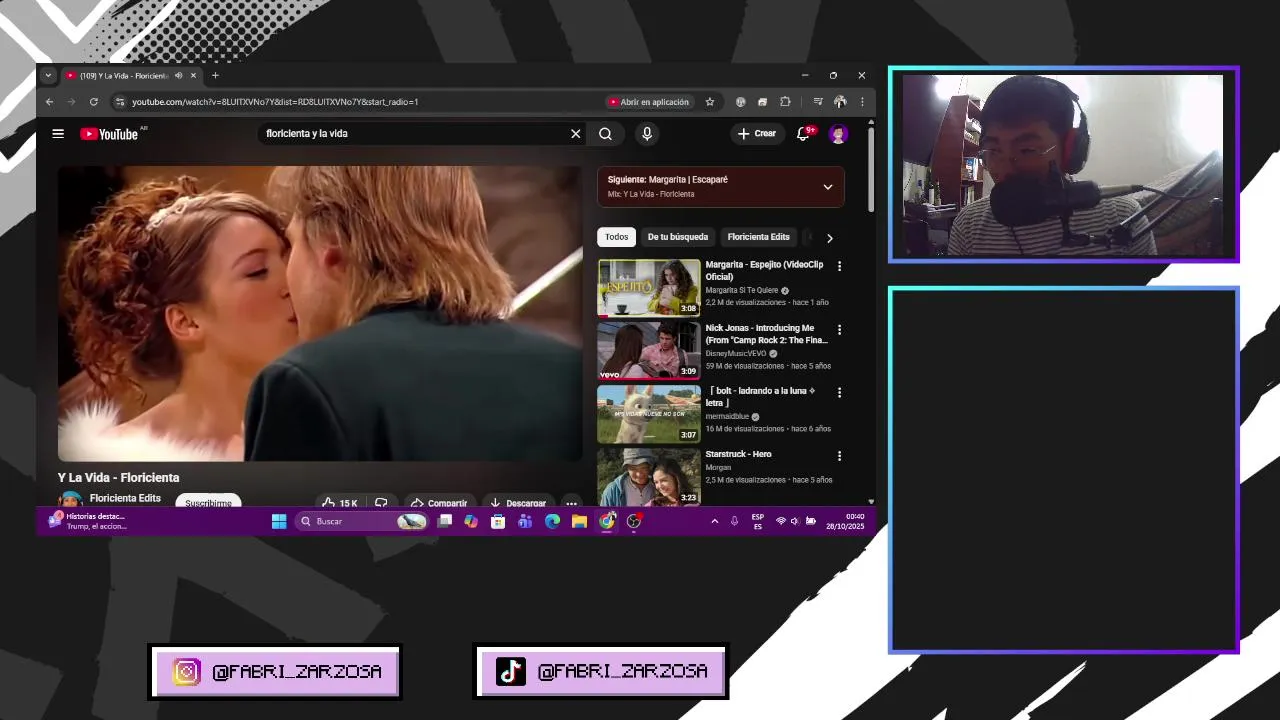Open the Chrome profile avatar
The width and height of the screenshot is (1280, 720).
point(840,102)
